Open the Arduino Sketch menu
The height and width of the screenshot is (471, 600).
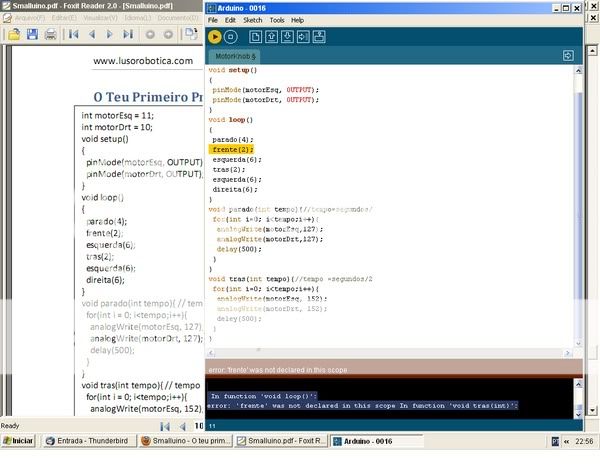tap(253, 20)
